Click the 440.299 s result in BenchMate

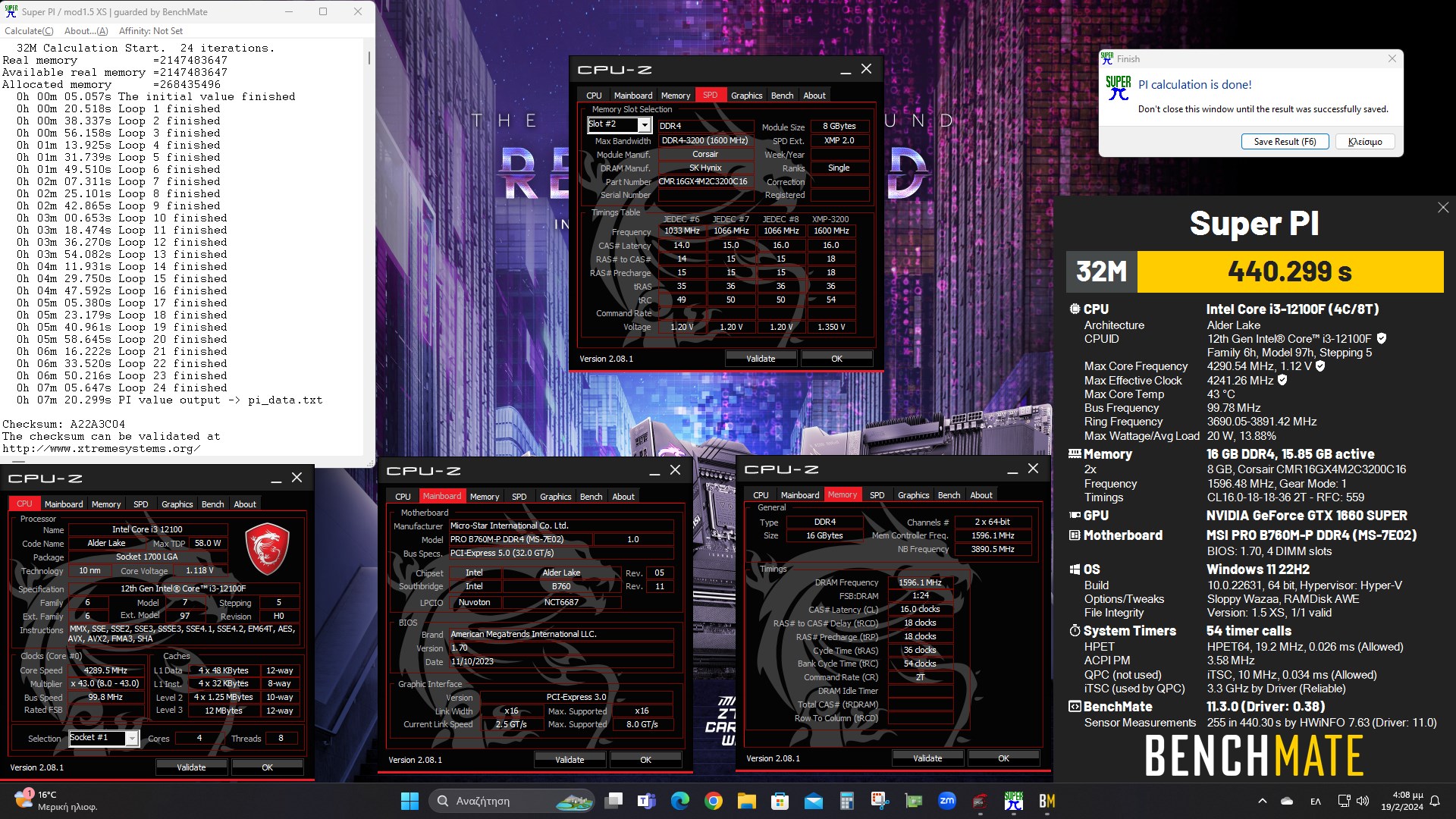pos(1290,271)
